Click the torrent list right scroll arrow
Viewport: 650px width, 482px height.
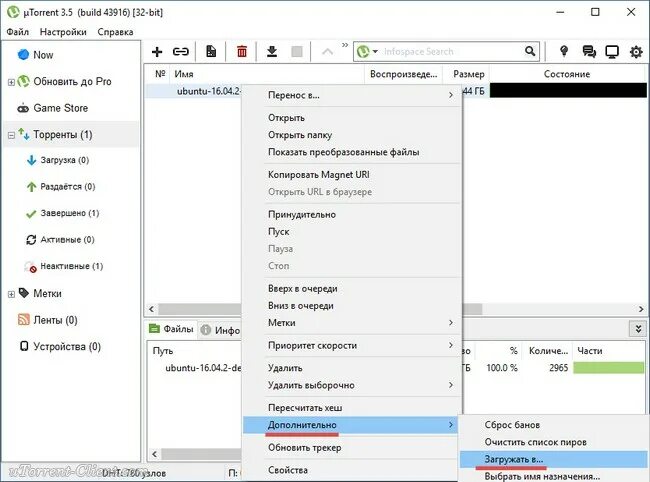point(641,309)
